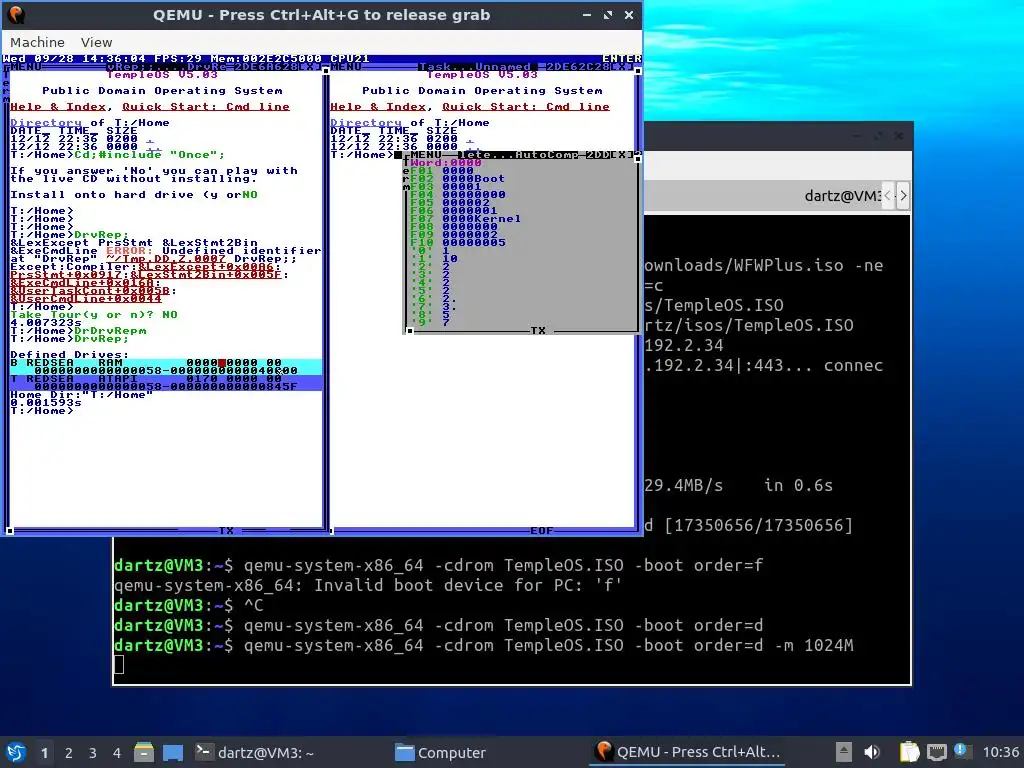This screenshot has width=1024, height=768.
Task: Click the top-right corner handle of AutoComplete window
Action: coord(638,159)
